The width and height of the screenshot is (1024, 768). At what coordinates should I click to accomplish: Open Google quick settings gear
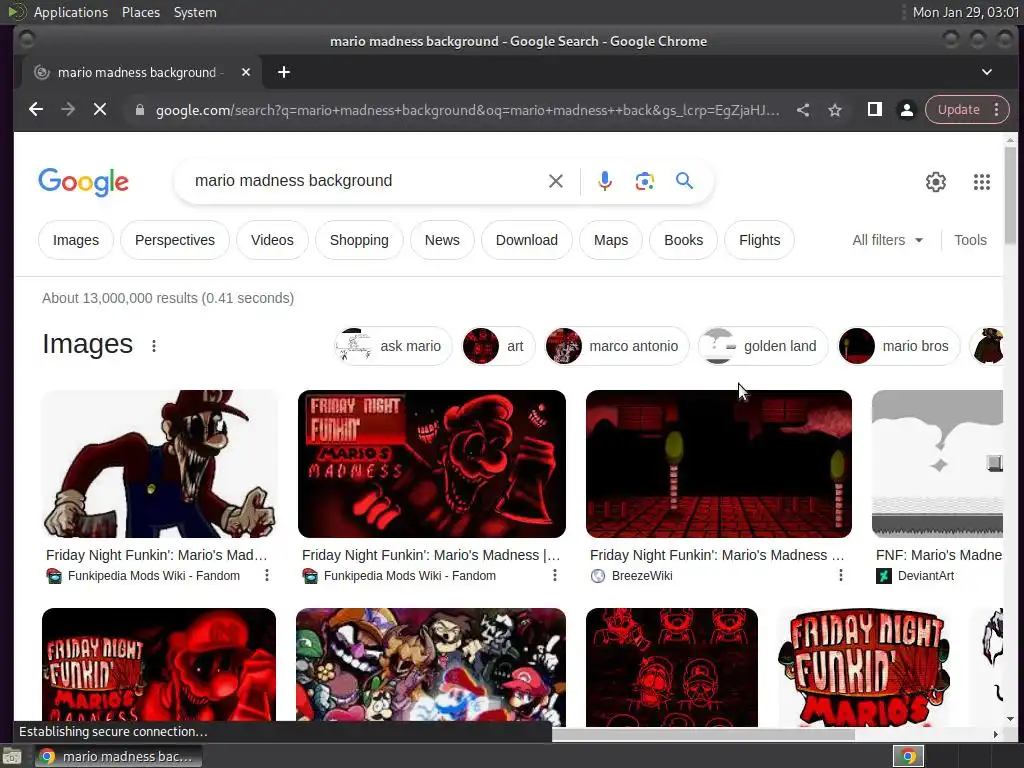tap(936, 182)
